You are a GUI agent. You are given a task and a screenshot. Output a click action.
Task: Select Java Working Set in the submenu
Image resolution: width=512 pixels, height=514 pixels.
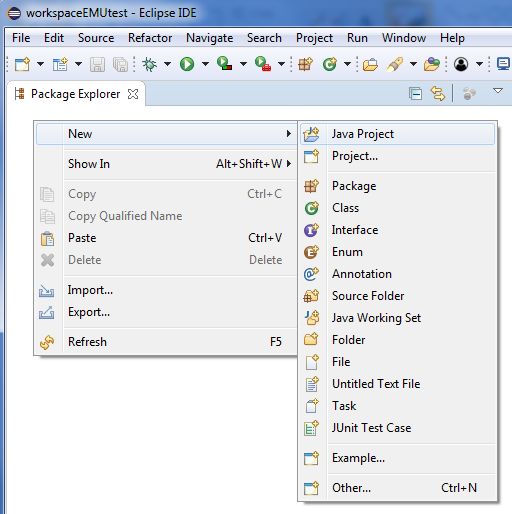[x=398, y=318]
